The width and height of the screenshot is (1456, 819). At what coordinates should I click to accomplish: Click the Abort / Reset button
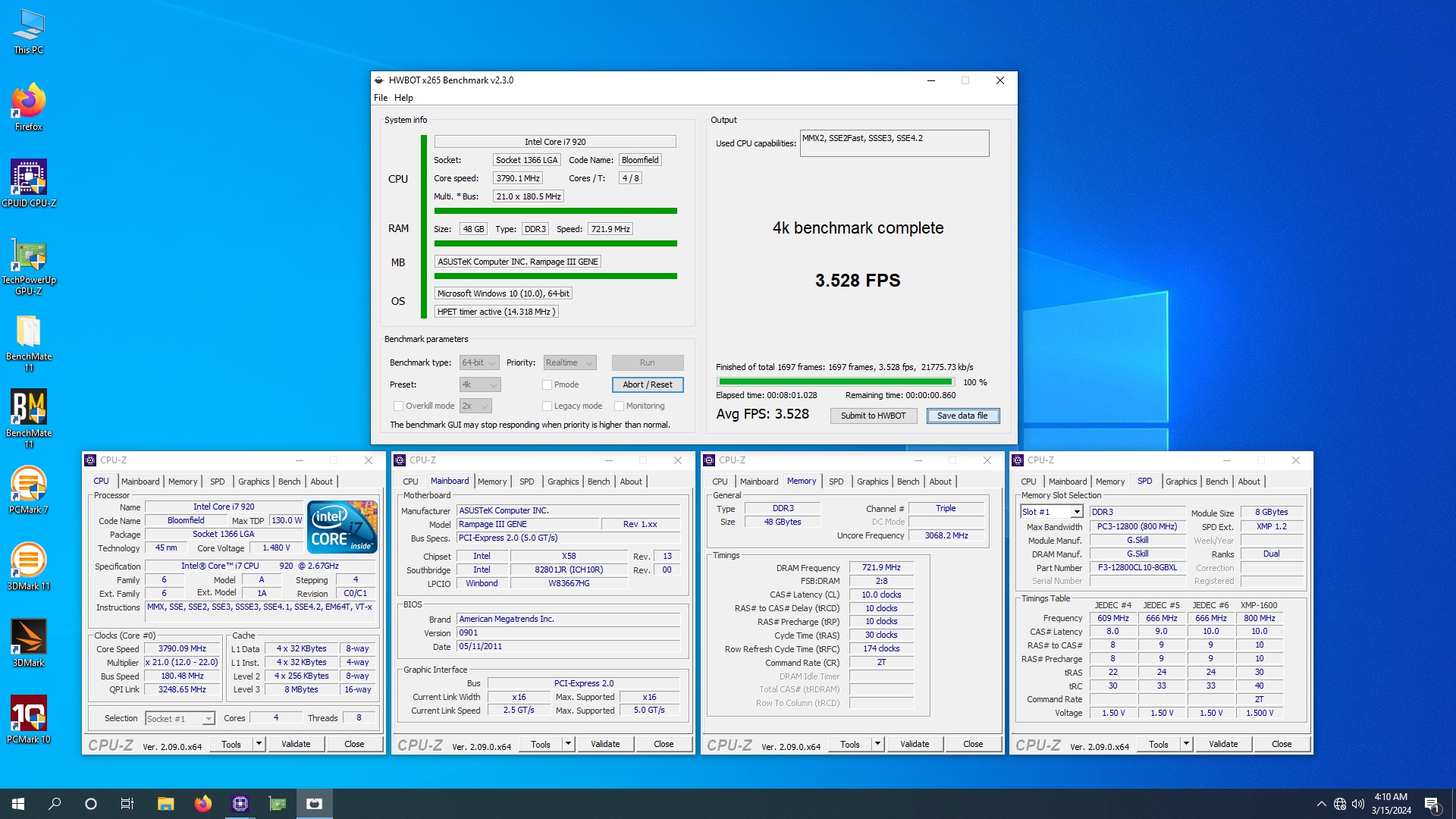[648, 385]
